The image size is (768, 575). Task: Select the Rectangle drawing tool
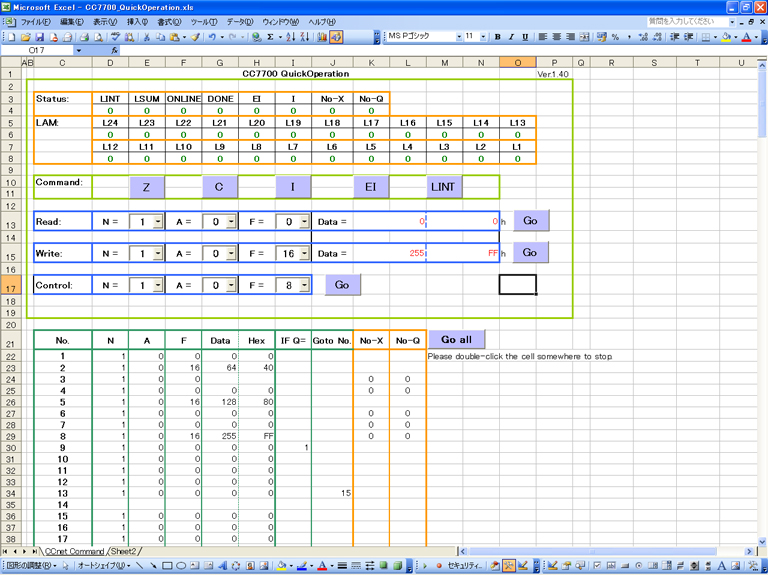pos(167,566)
